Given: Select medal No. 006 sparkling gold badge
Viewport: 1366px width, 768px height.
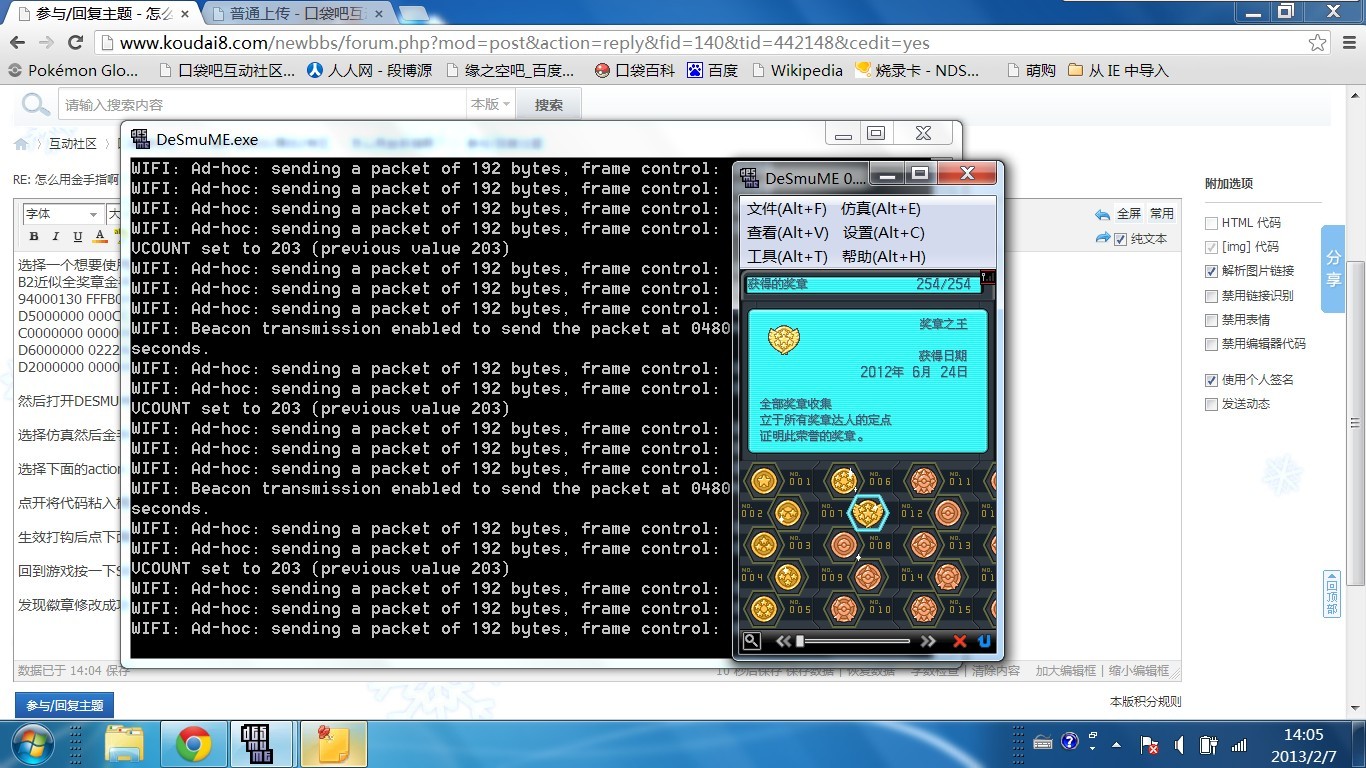Looking at the screenshot, I should pyautogui.click(x=845, y=481).
